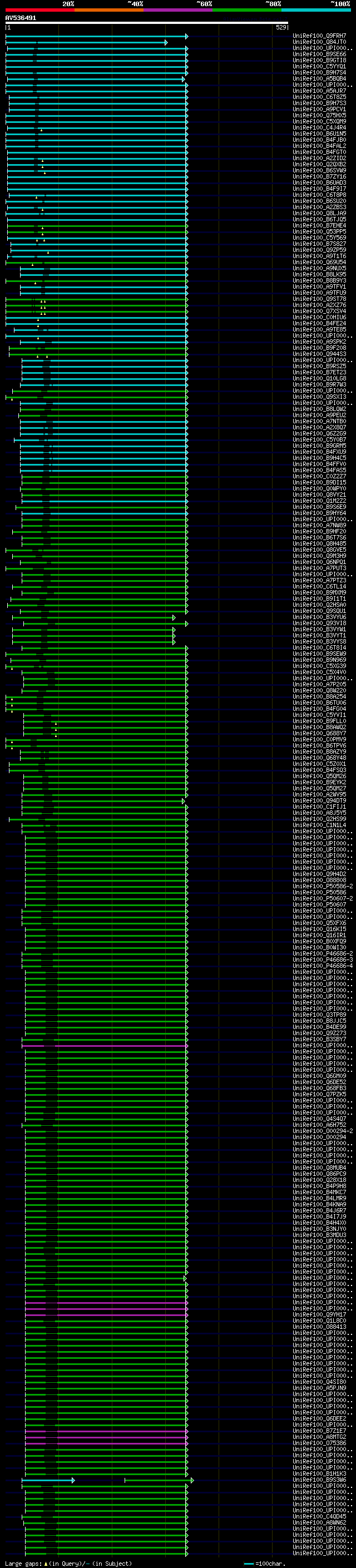Open hit UniRef100_Q84JT0
Screen dimensions: 356x1568
pos(319,42)
